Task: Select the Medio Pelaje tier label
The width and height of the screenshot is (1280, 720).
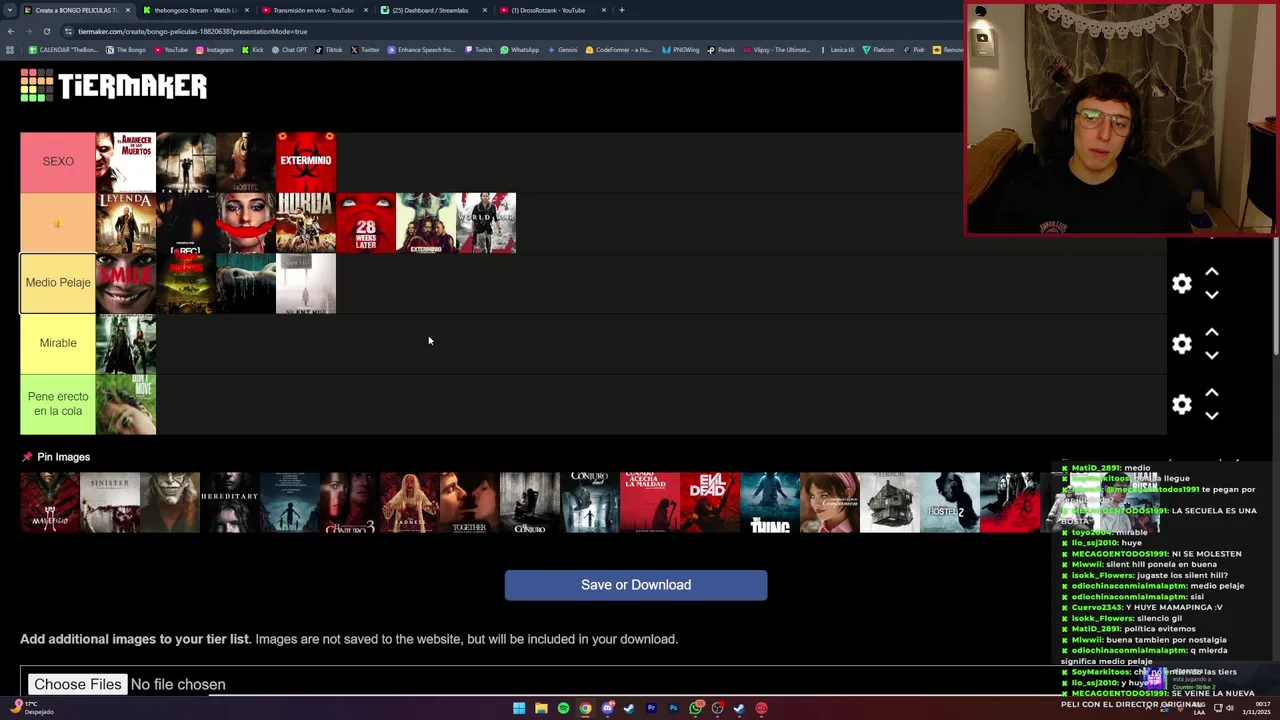Action: click(x=58, y=283)
